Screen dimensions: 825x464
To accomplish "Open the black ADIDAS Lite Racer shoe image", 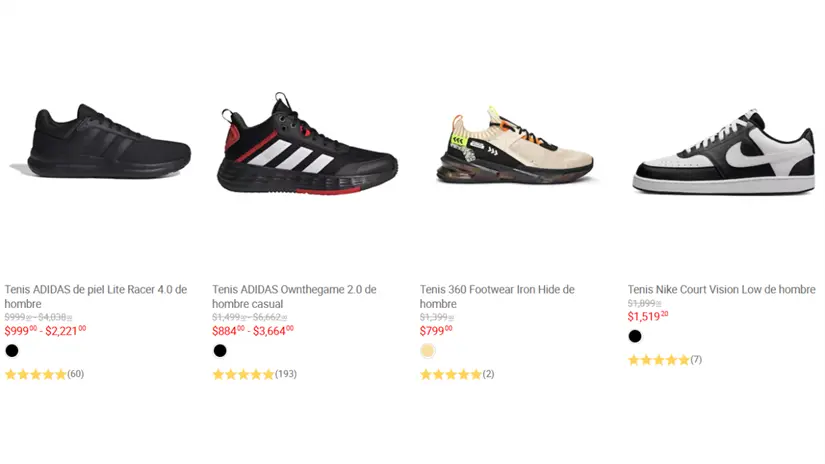I will pyautogui.click(x=100, y=145).
